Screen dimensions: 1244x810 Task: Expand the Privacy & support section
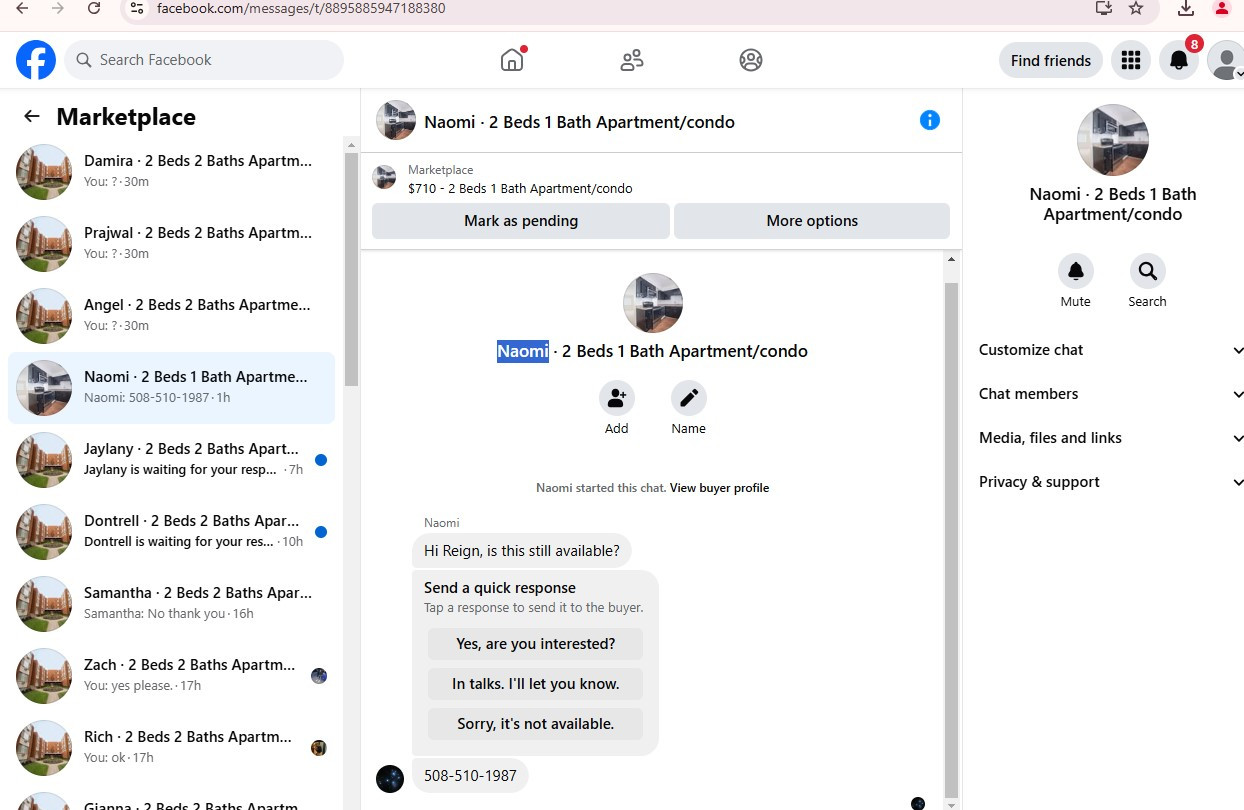point(1111,482)
